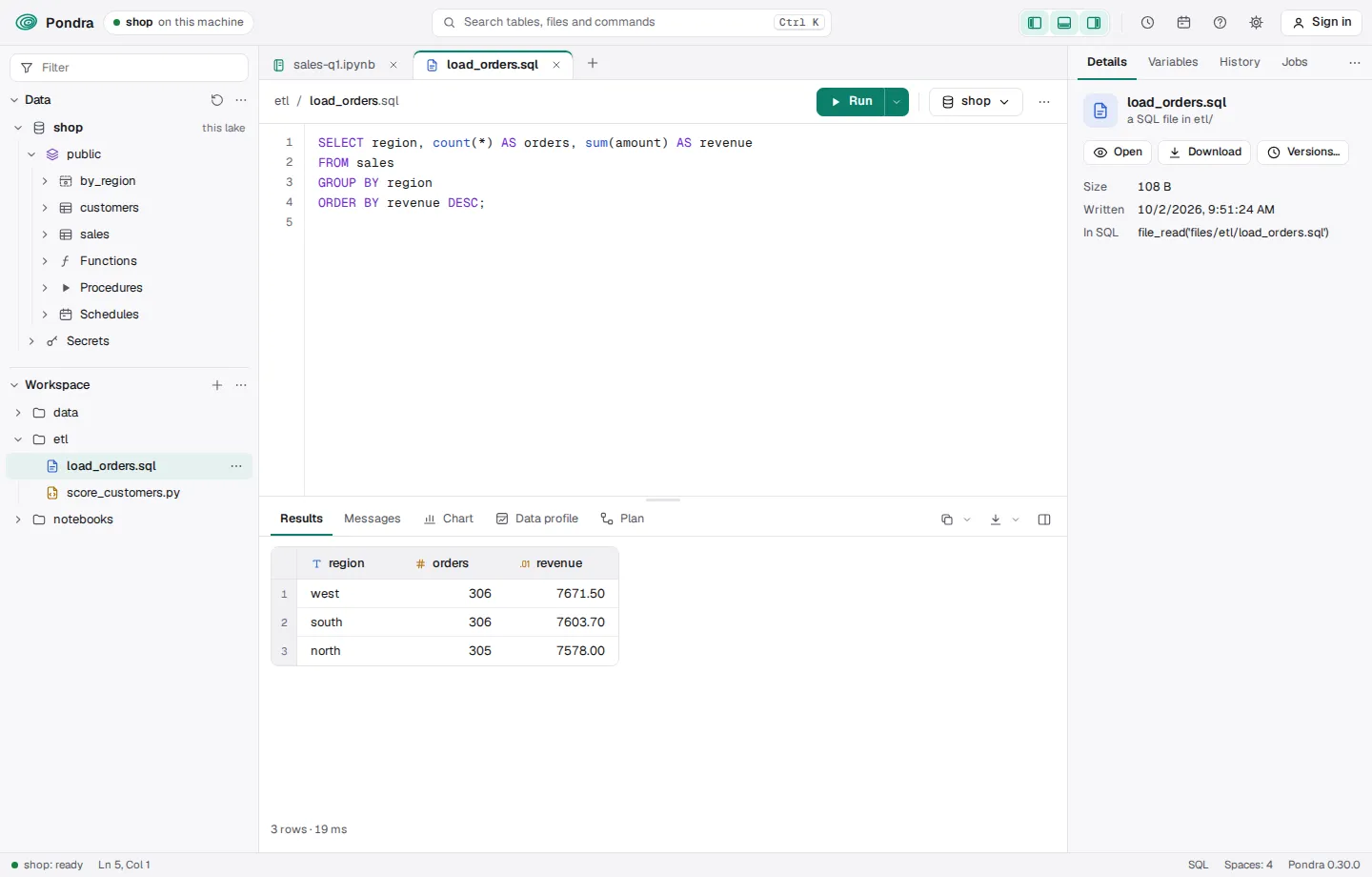Screen dimensions: 1372x877
Task: Open a new editor tab
Action: point(593,64)
